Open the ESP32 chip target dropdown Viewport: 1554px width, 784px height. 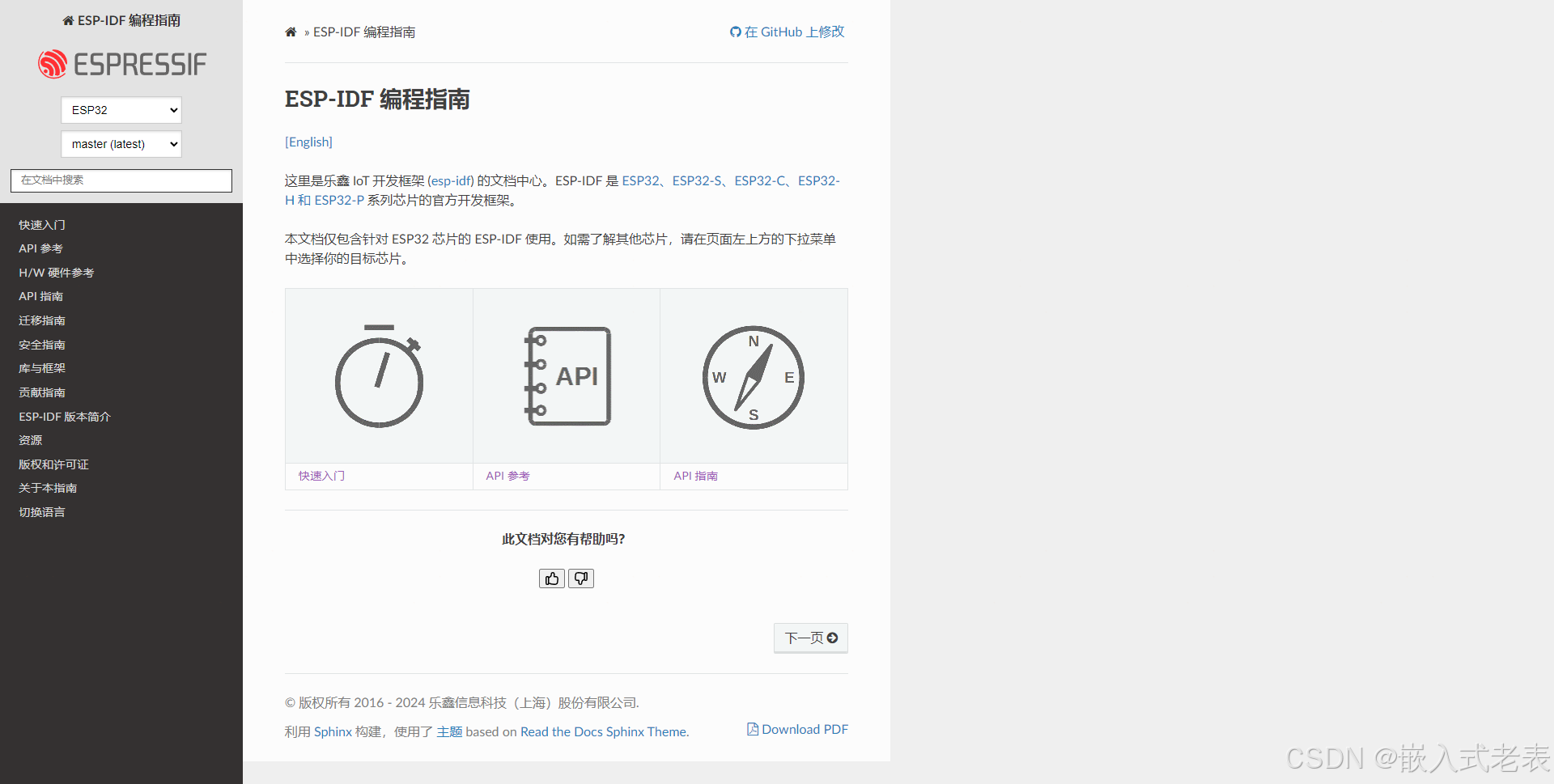pyautogui.click(x=121, y=110)
